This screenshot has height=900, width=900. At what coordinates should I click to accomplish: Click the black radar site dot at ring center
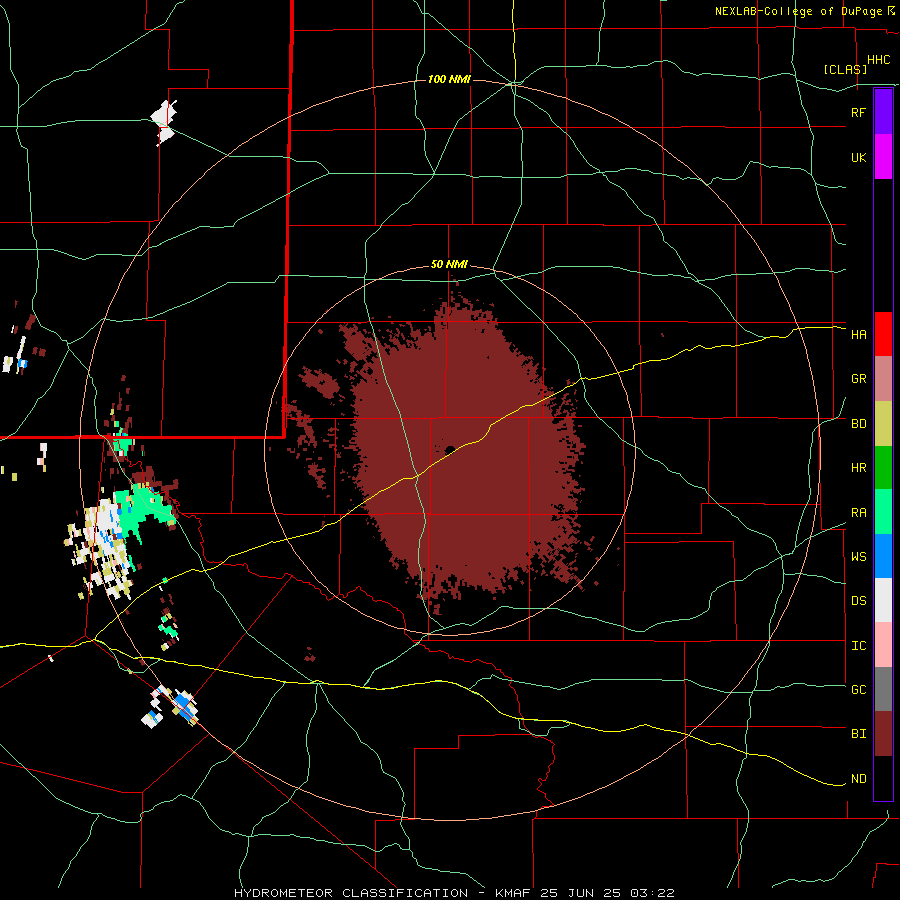click(450, 449)
